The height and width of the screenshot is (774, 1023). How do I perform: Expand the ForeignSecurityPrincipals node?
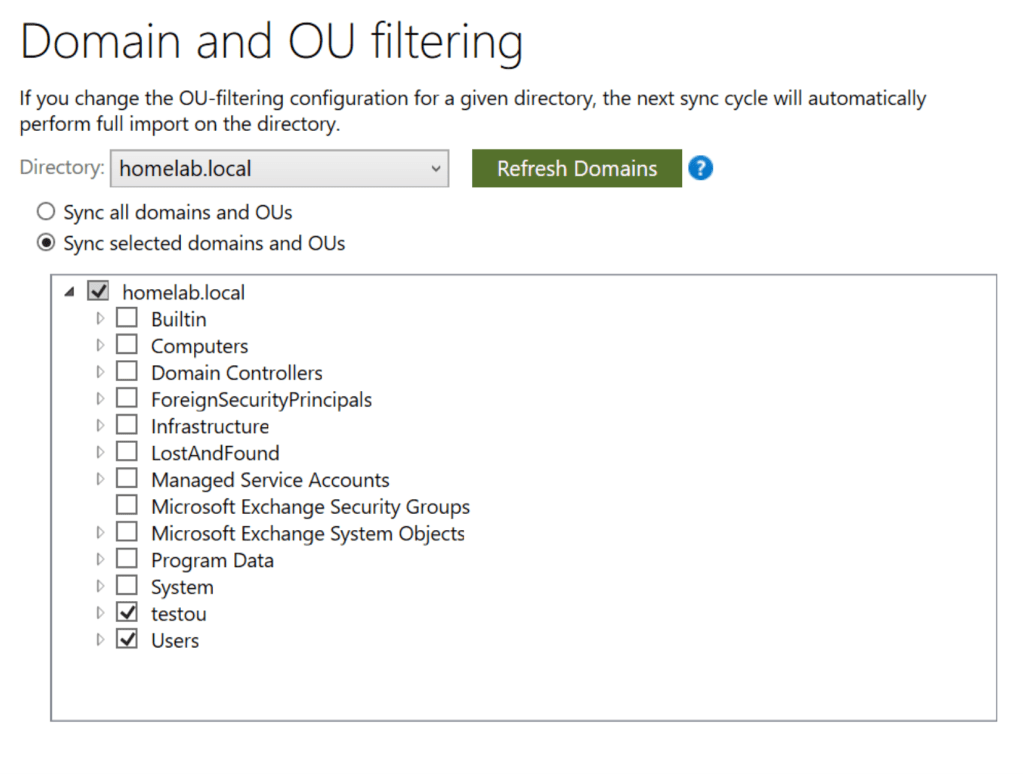99,399
